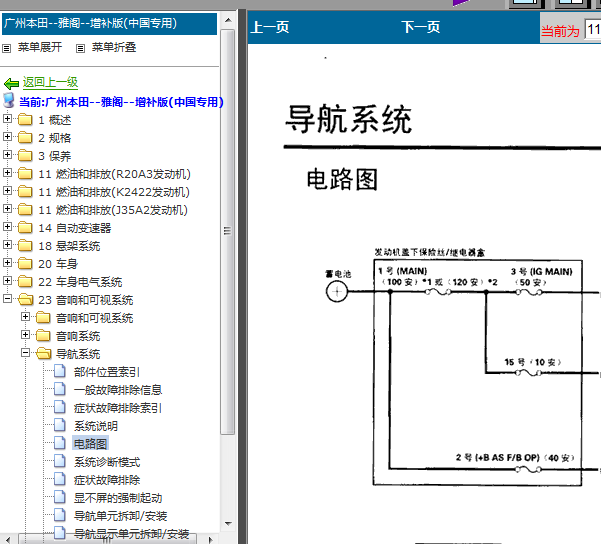This screenshot has width=601, height=544.
Task: Collapse the 23 音响和可视系统 node
Action: coord(7,299)
